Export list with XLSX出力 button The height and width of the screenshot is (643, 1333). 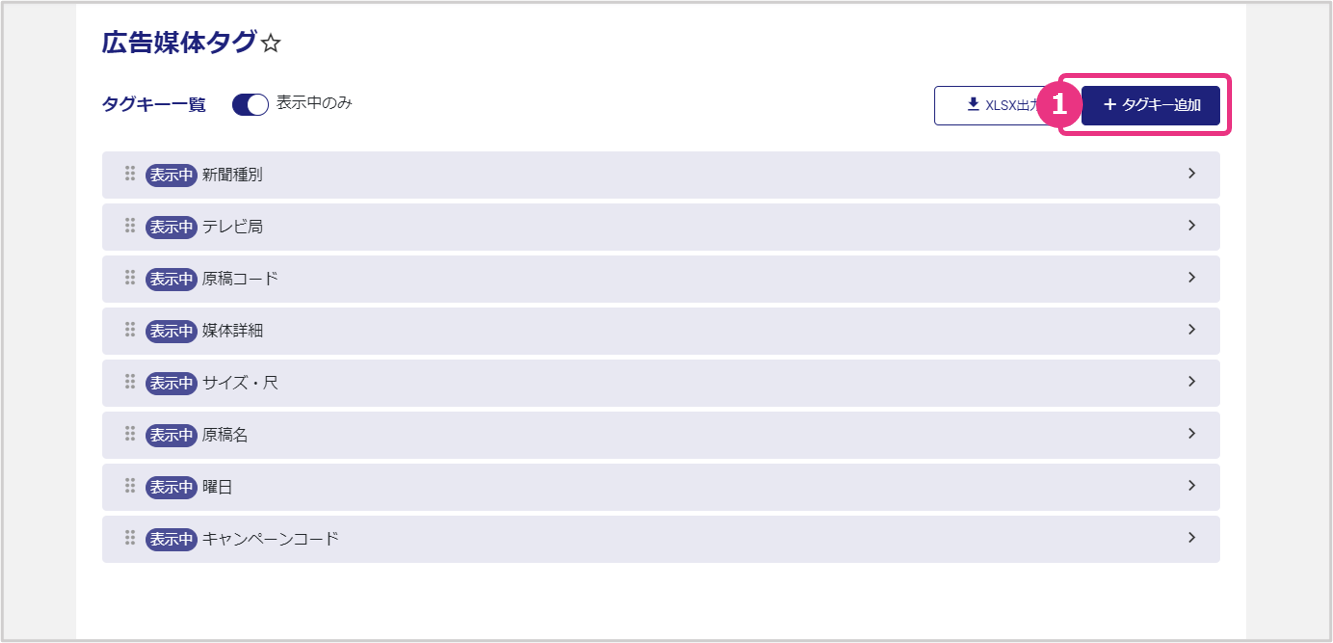(x=990, y=105)
